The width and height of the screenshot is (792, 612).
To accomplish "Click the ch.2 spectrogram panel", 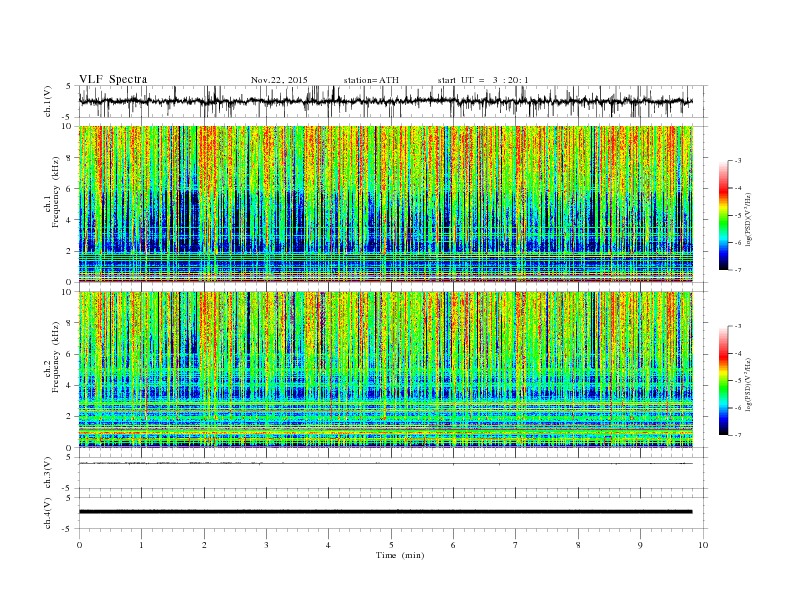I will pyautogui.click(x=386, y=370).
